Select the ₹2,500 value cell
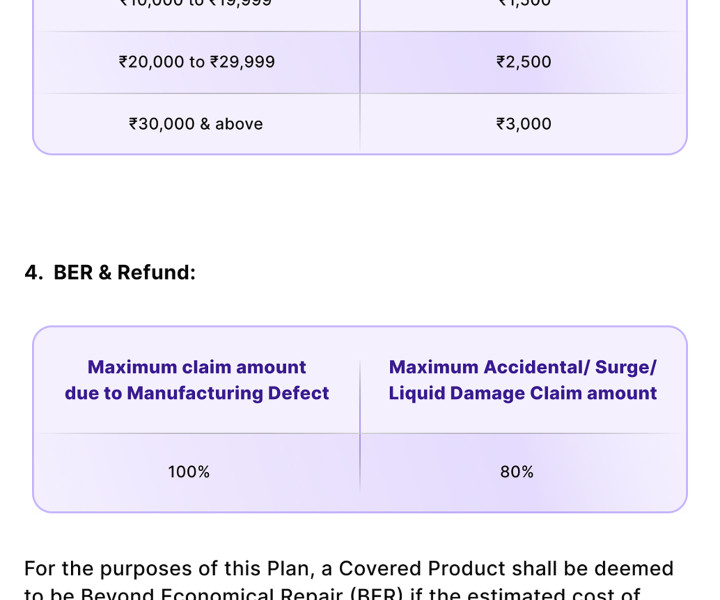The width and height of the screenshot is (720, 600). coord(524,62)
